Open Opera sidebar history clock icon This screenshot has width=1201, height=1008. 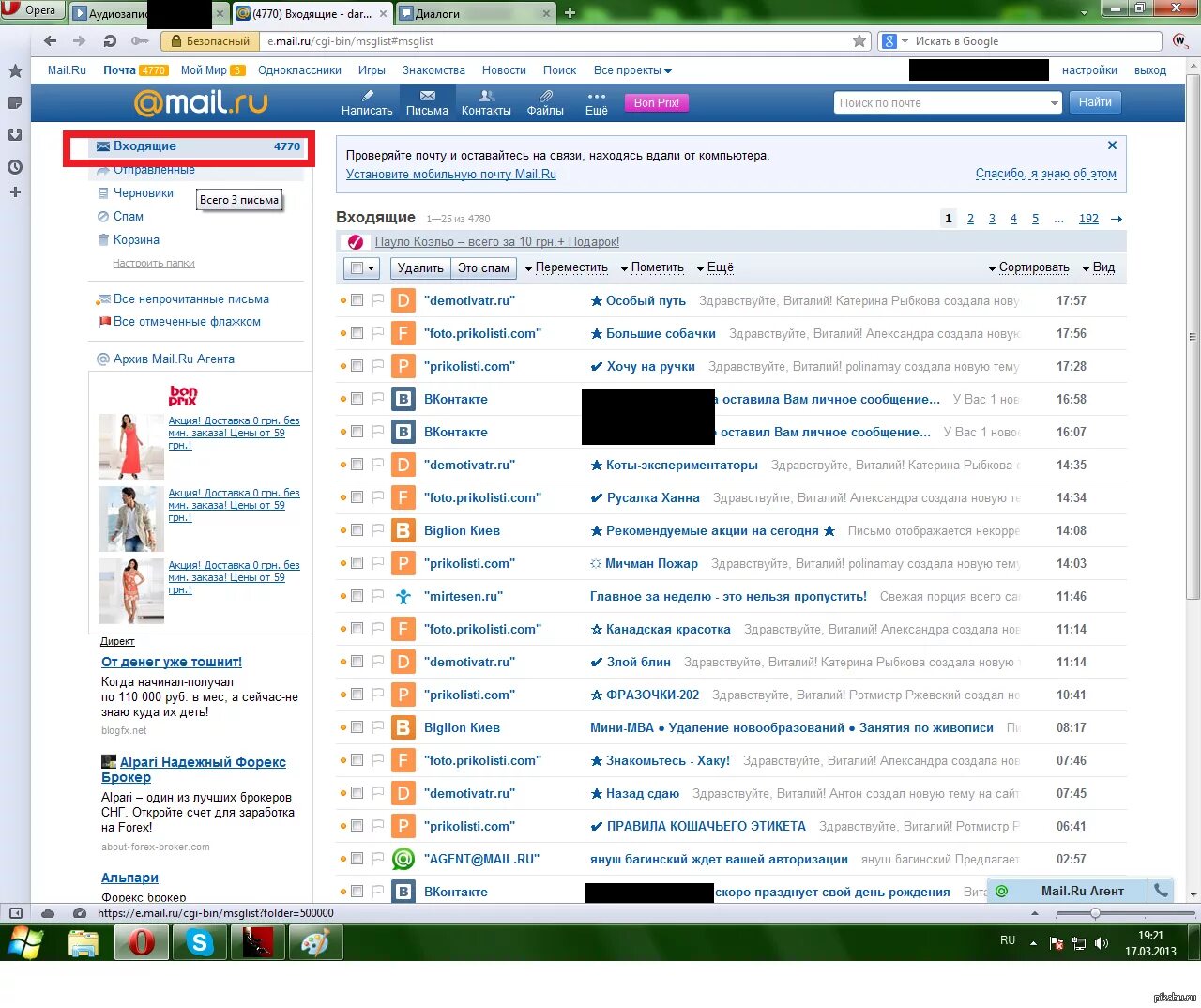tap(15, 167)
